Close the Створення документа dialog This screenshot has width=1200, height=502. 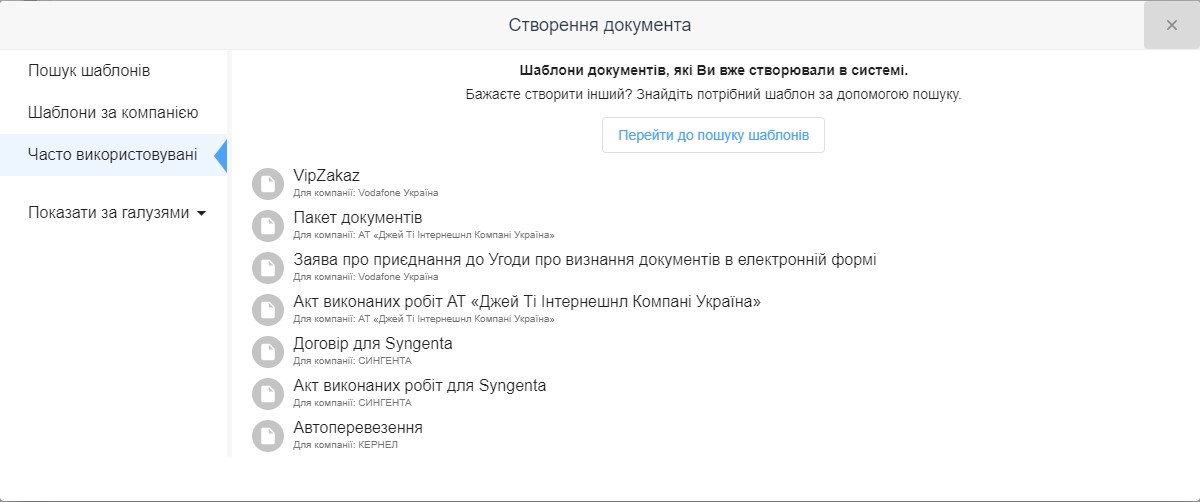(1171, 25)
